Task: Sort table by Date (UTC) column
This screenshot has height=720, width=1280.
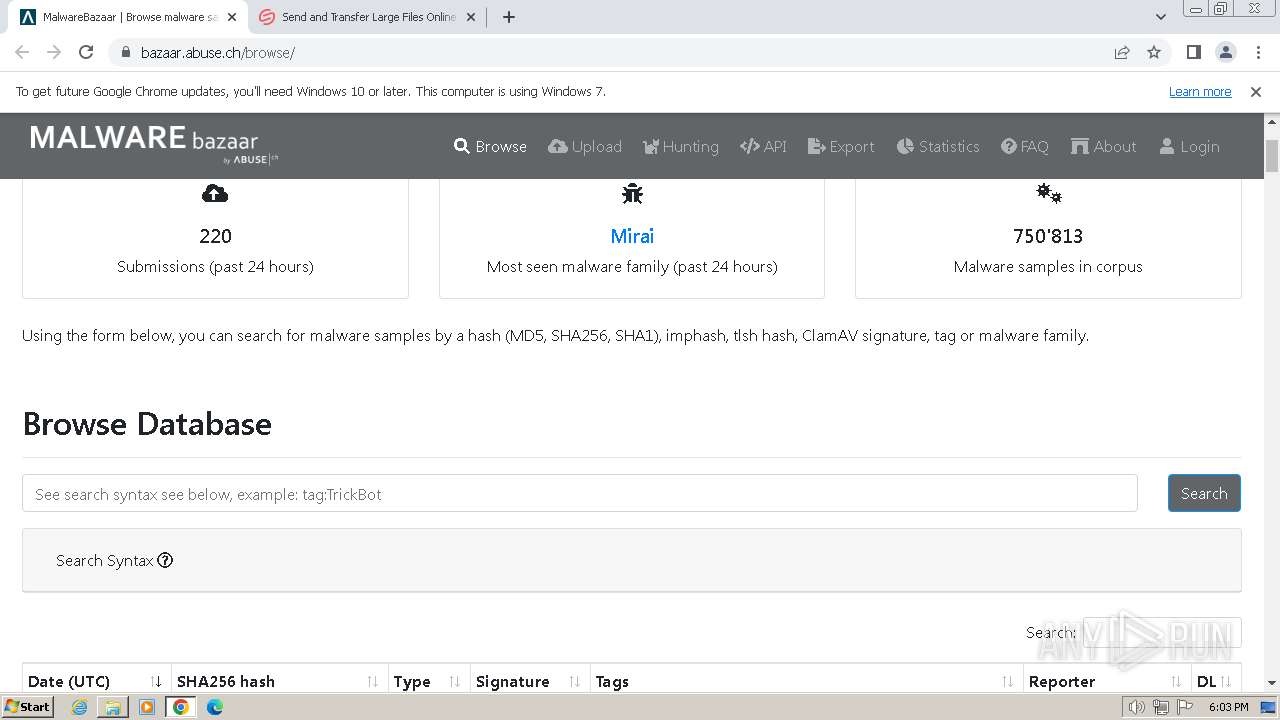Action: [96, 681]
